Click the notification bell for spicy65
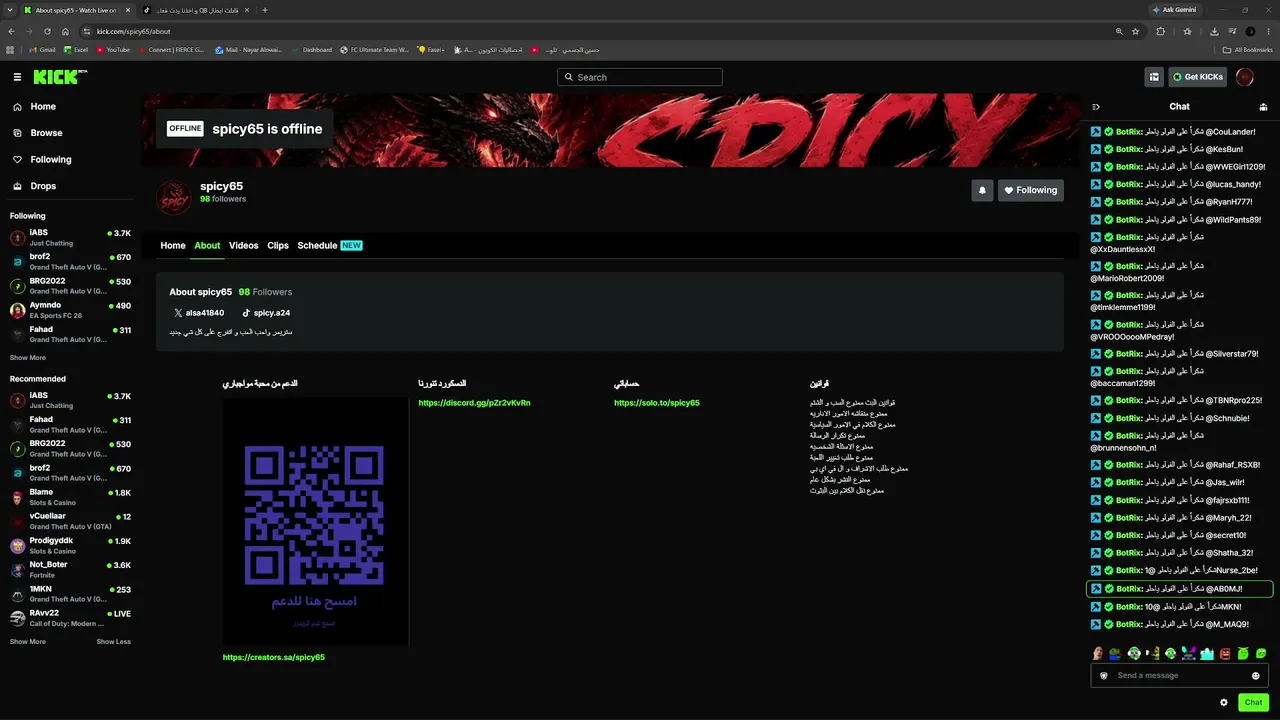1280x720 pixels. [982, 190]
